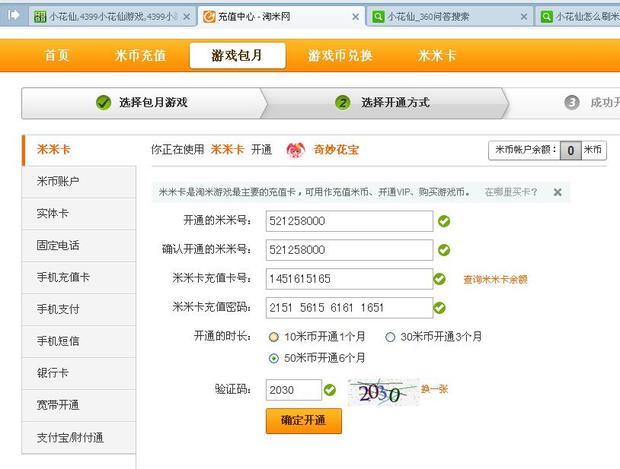Click the 米币帐户余额 value box
The height and width of the screenshot is (469, 620).
coord(571,150)
